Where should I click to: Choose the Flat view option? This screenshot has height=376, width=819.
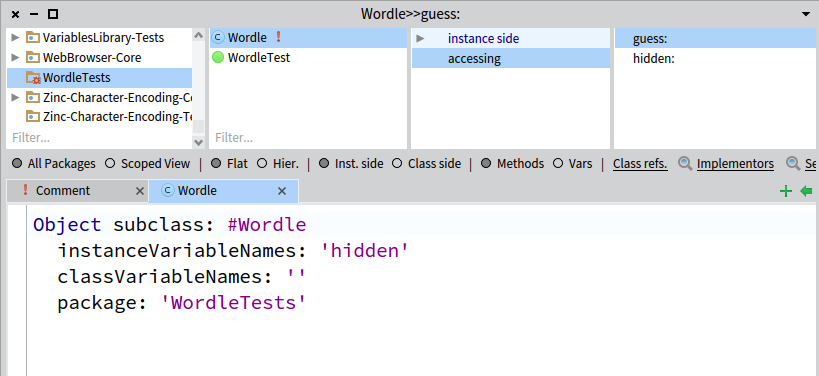point(216,163)
